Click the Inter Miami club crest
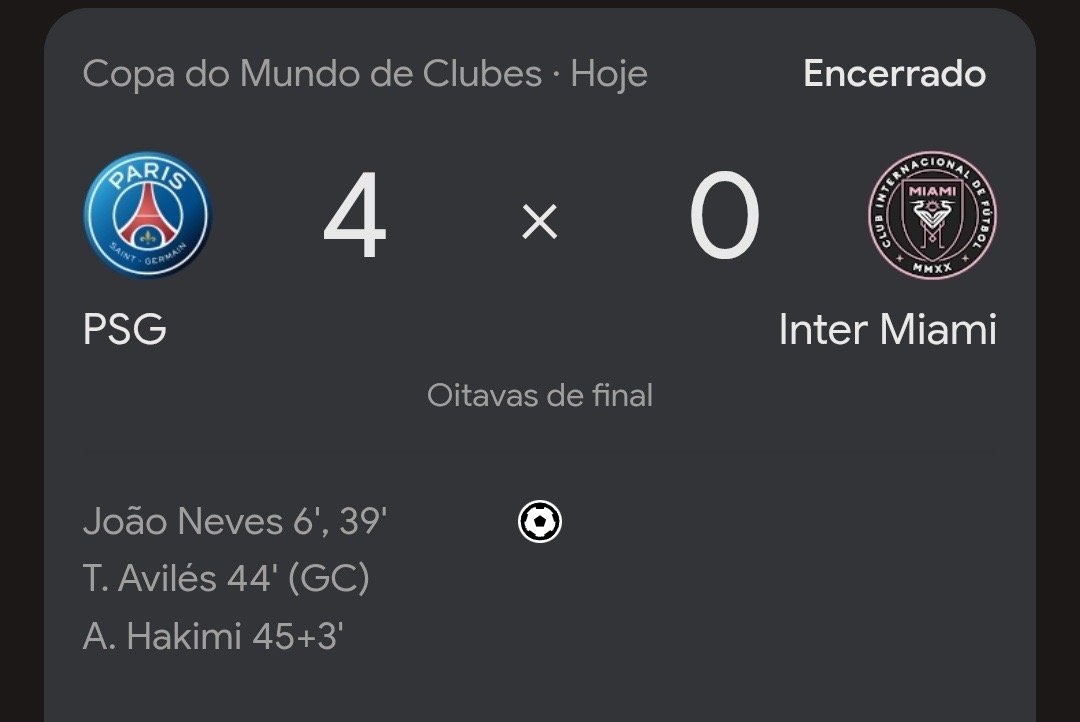Image resolution: width=1080 pixels, height=722 pixels. tap(932, 215)
